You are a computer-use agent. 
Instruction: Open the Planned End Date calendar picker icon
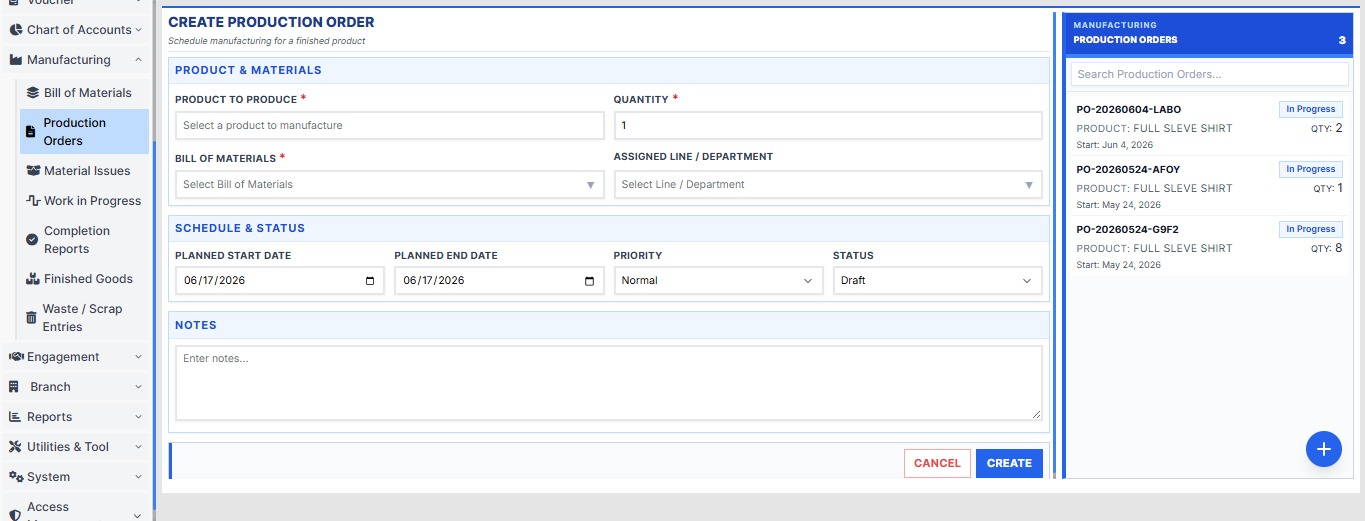[x=589, y=281]
